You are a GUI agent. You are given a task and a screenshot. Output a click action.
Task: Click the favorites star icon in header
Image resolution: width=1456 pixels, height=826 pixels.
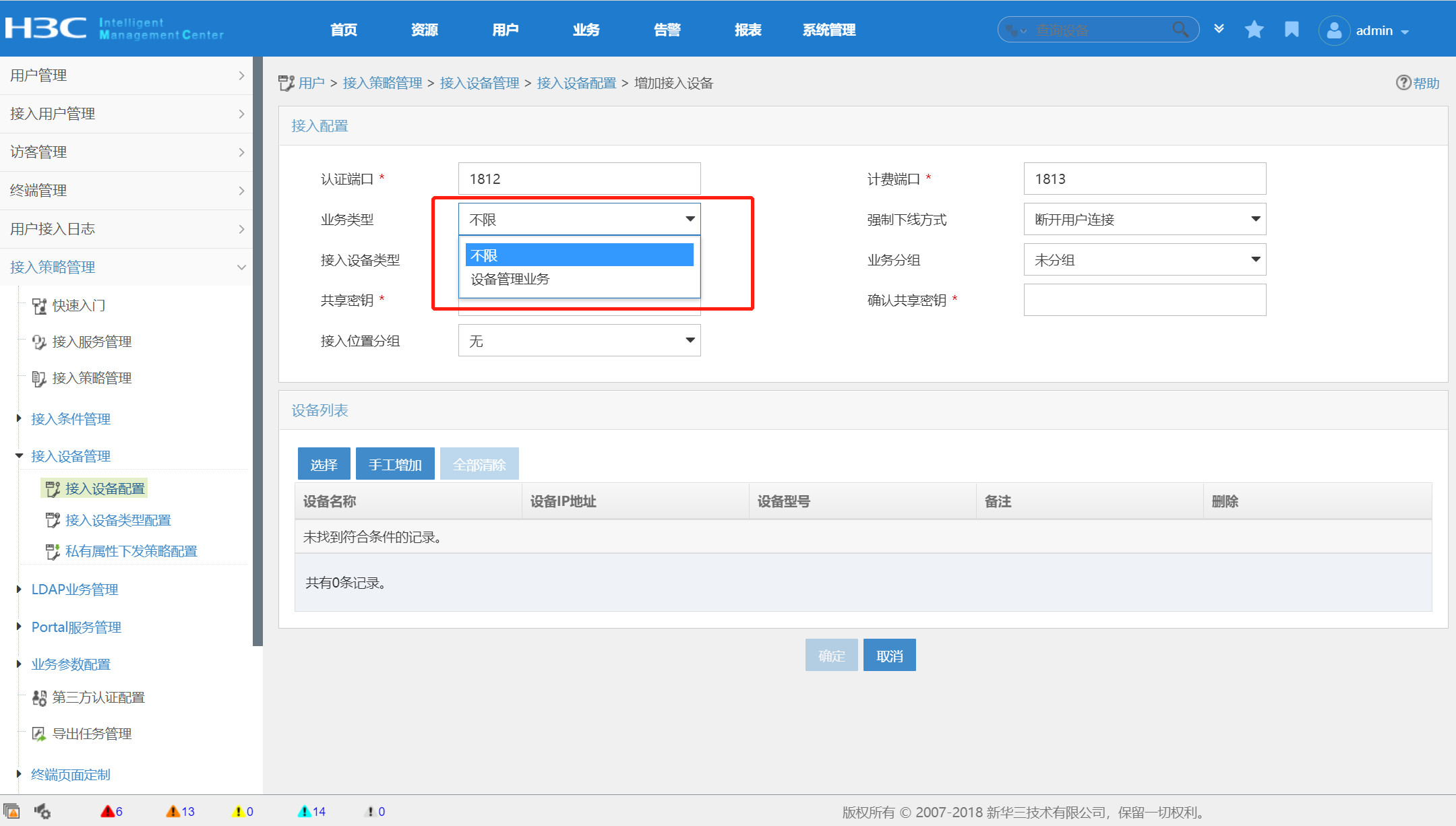1254,30
